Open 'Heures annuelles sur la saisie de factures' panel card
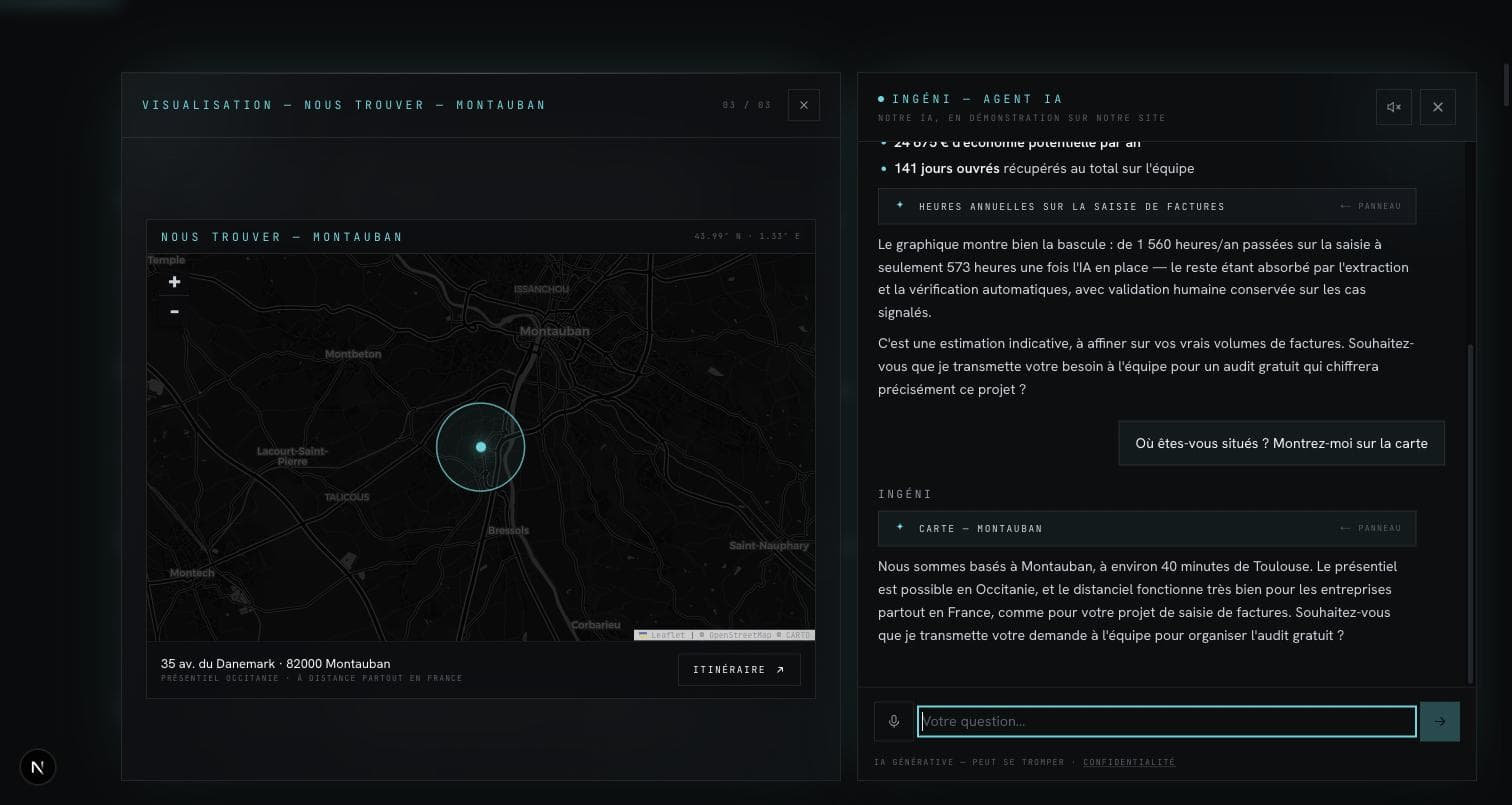 (x=1147, y=206)
